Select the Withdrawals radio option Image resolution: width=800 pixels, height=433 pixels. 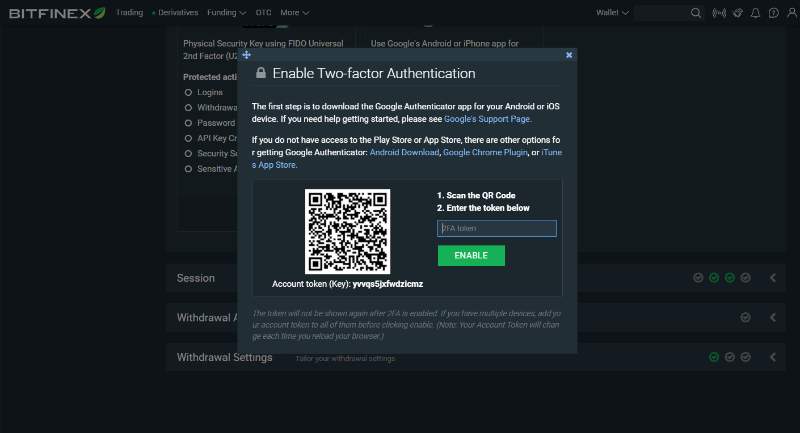(x=188, y=108)
